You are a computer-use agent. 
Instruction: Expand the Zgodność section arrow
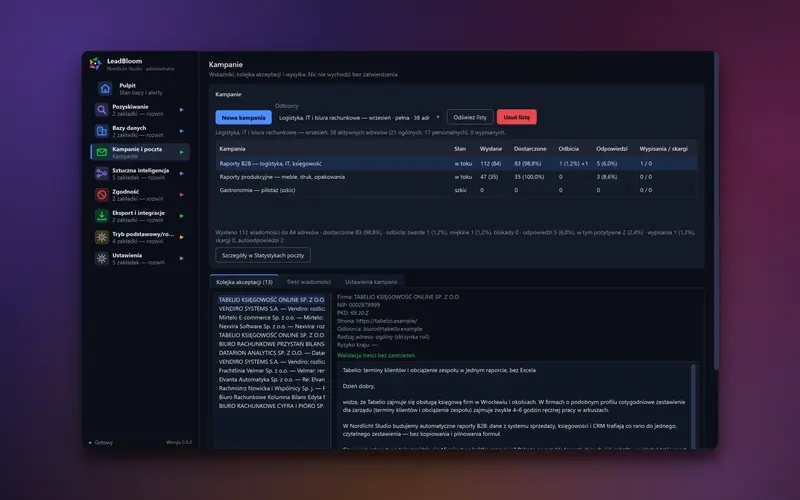click(x=182, y=194)
